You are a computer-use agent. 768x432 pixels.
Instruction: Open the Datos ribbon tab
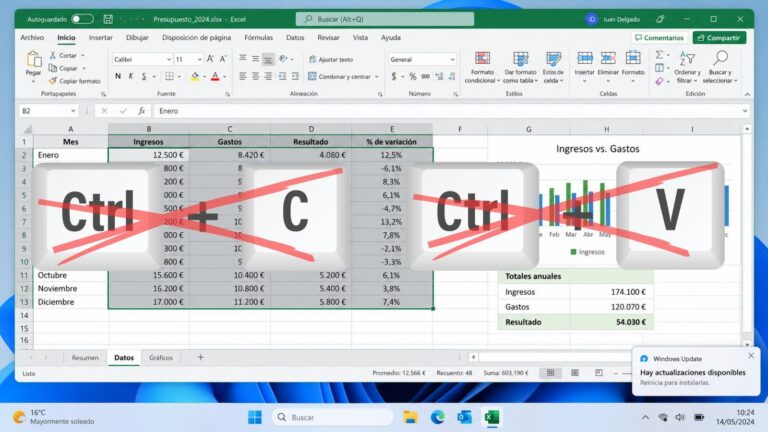point(295,37)
